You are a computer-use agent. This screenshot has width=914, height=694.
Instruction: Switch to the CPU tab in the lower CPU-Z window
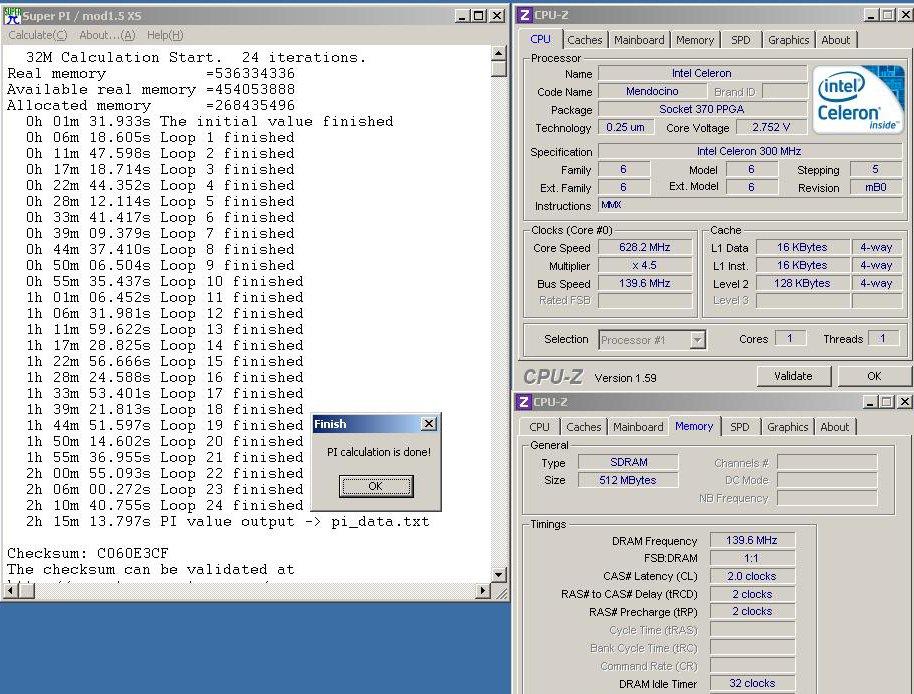[539, 427]
